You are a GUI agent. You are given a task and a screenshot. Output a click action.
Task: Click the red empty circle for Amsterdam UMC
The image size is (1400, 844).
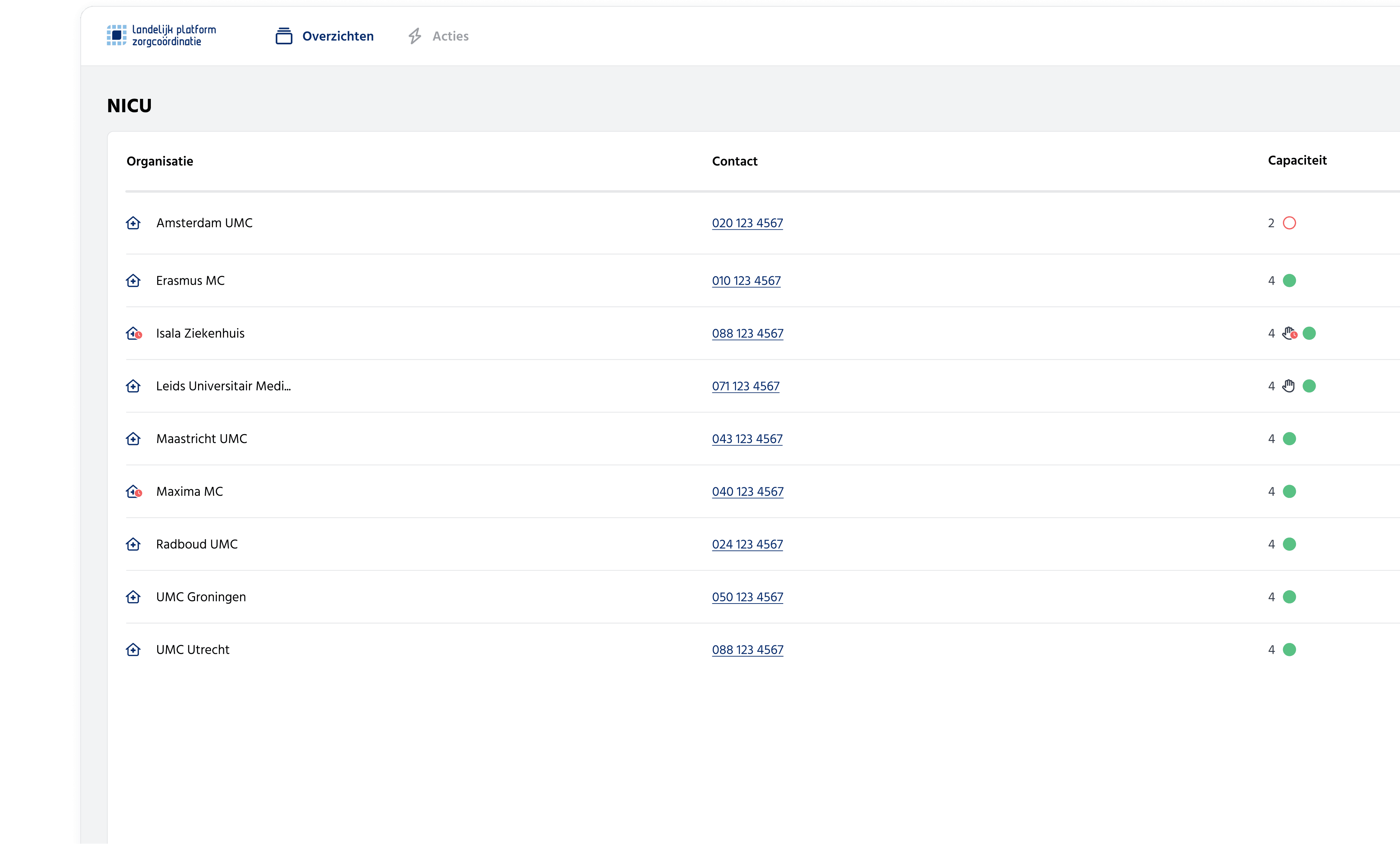(1289, 223)
